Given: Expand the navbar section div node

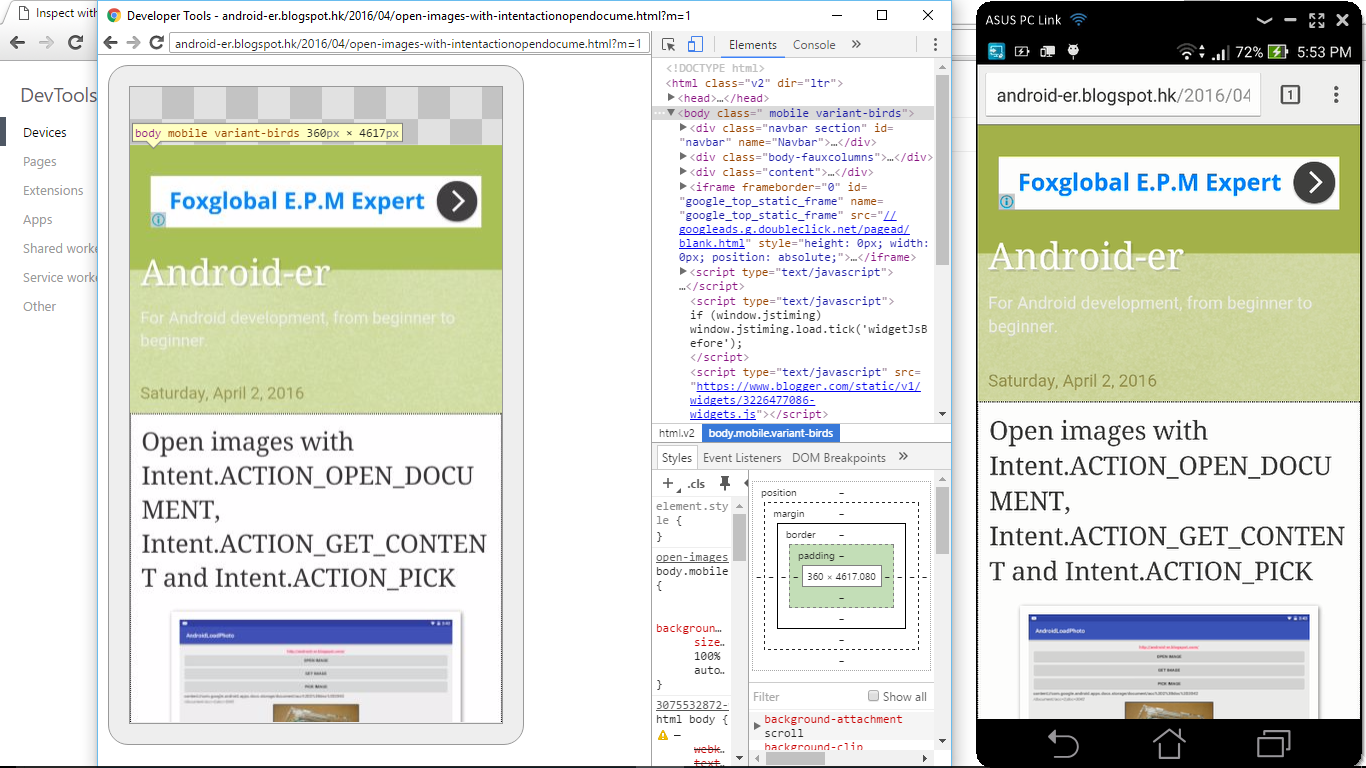Looking at the screenshot, I should (683, 128).
